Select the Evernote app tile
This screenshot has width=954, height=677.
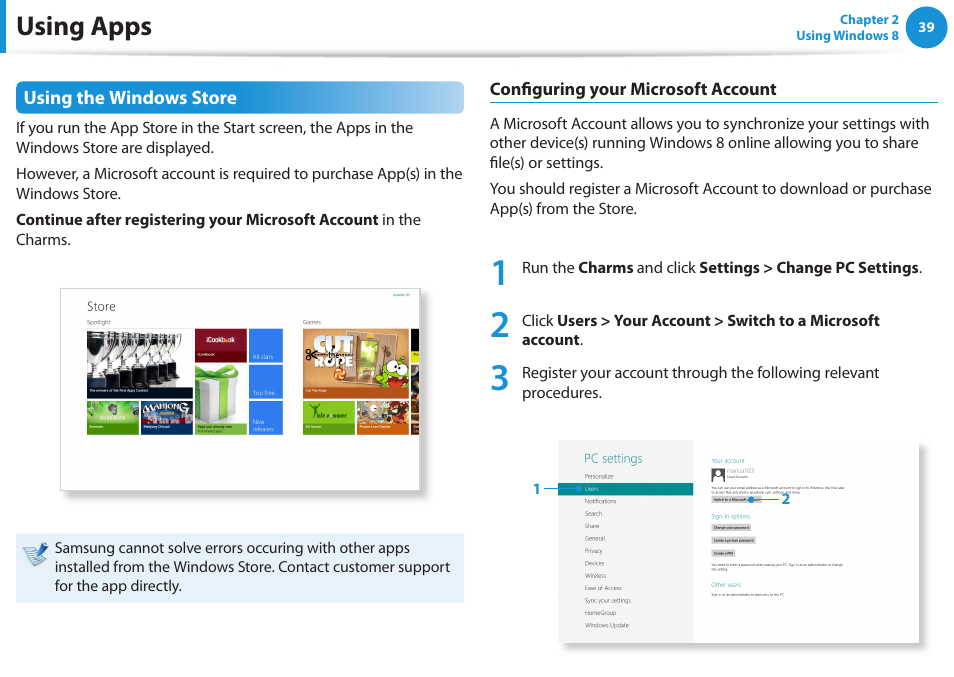coord(112,417)
